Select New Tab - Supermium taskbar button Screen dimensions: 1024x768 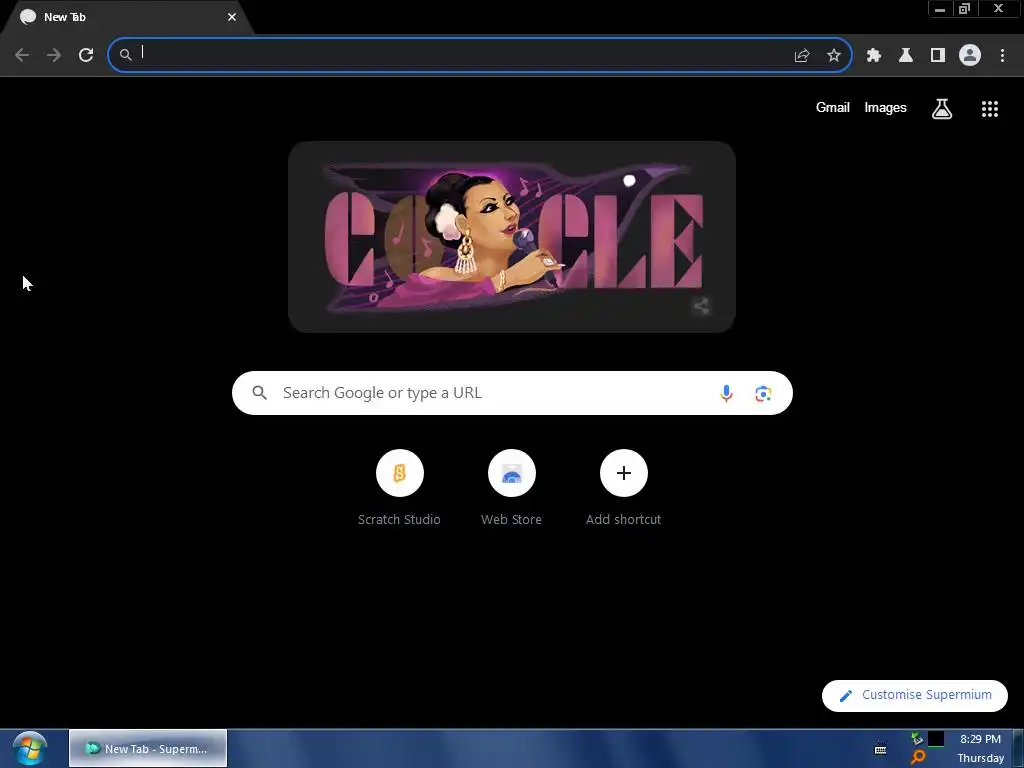[x=148, y=748]
